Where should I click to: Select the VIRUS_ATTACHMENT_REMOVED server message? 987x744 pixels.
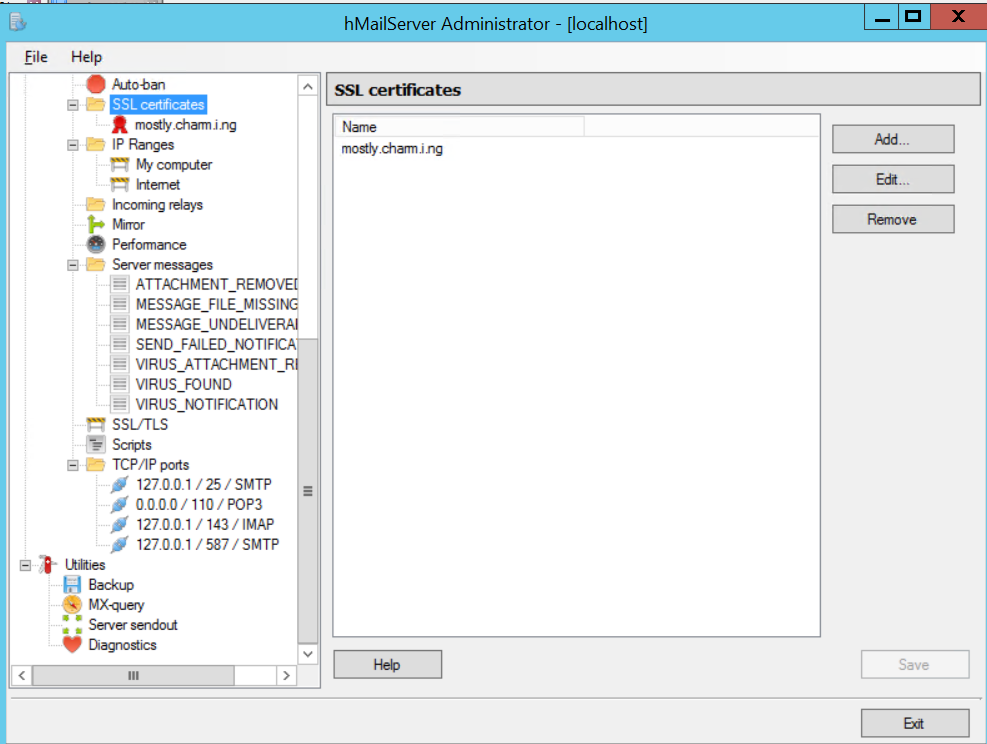(x=217, y=365)
